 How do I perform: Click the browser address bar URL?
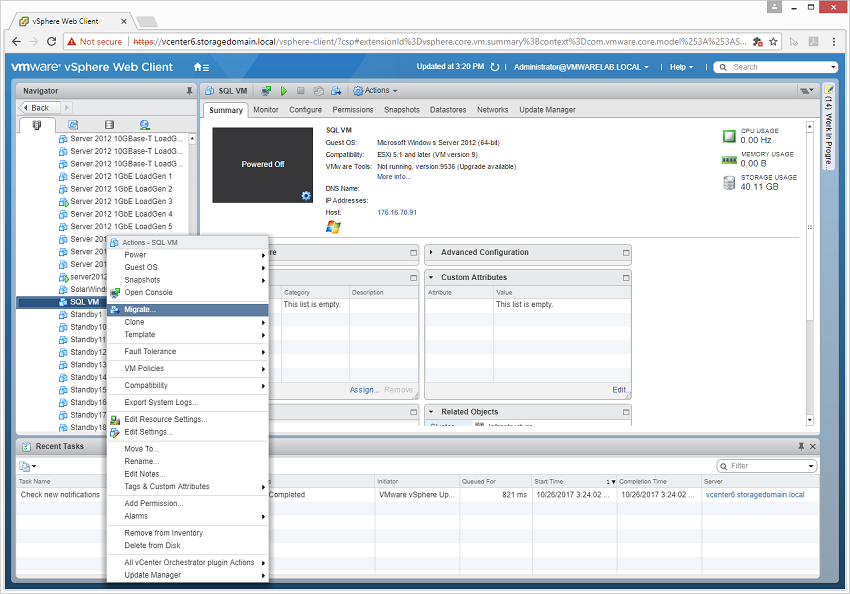(439, 42)
